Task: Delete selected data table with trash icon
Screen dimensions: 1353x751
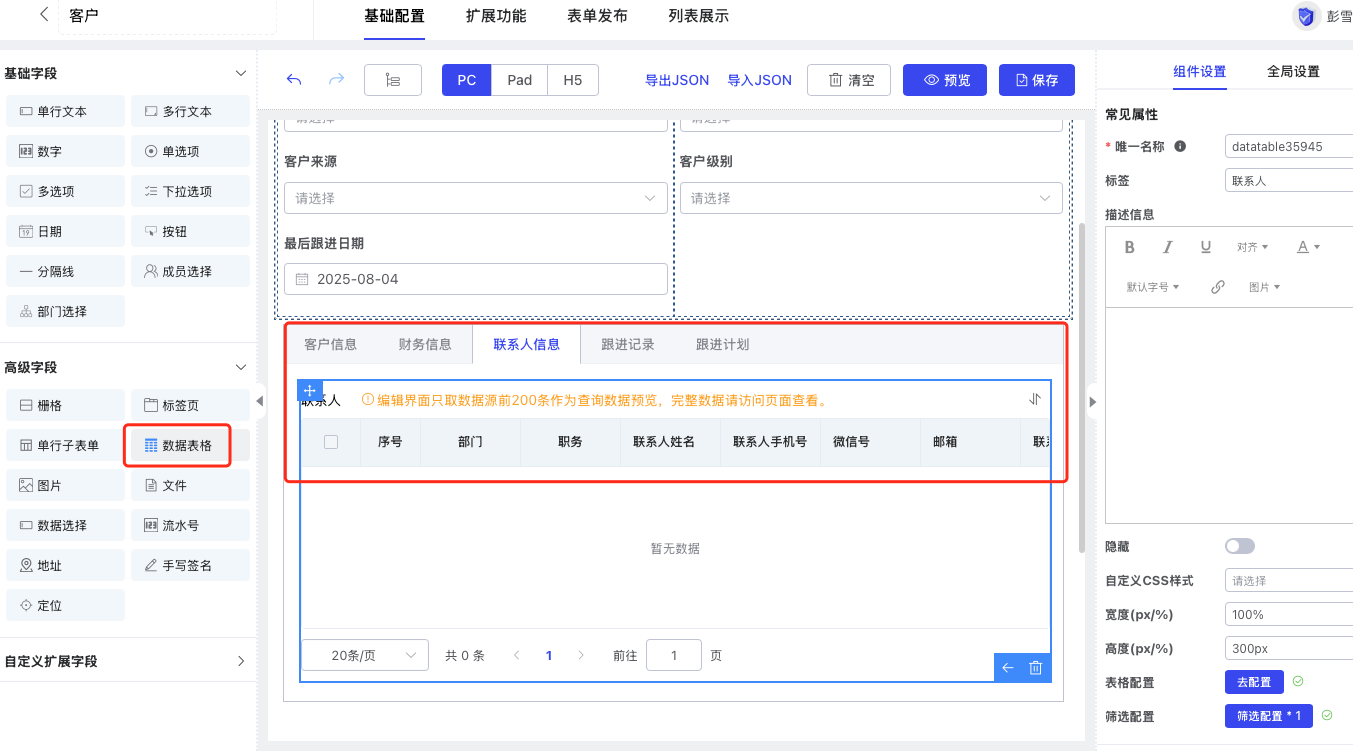Action: pos(1036,668)
